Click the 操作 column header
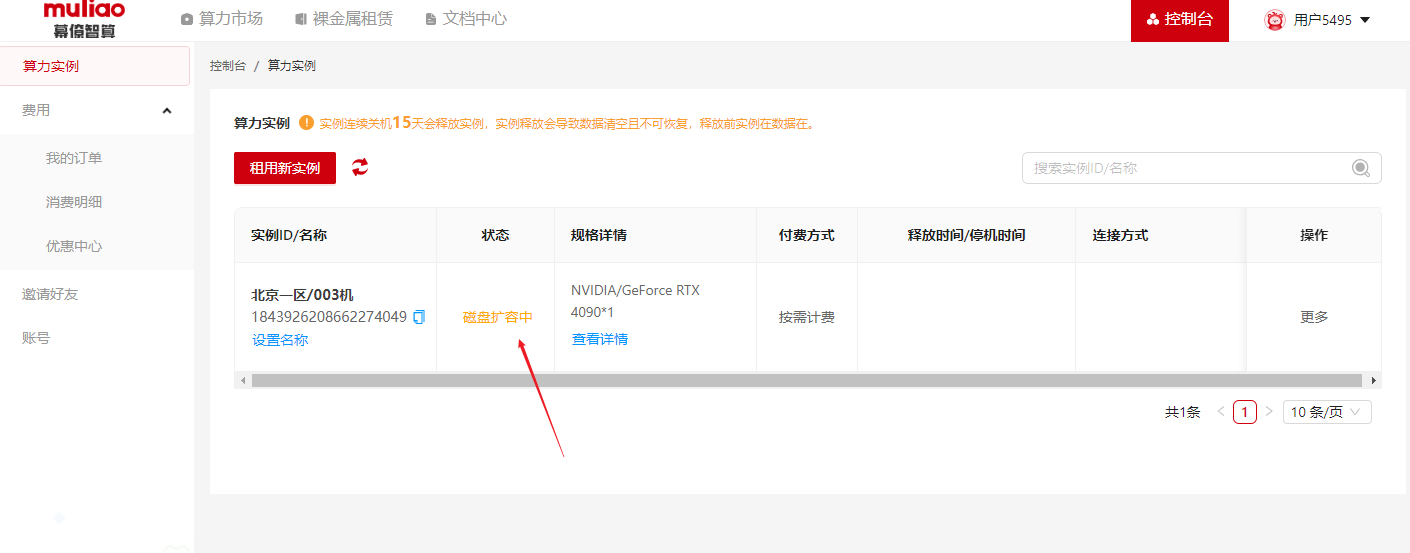The width and height of the screenshot is (1410, 553). (1314, 235)
